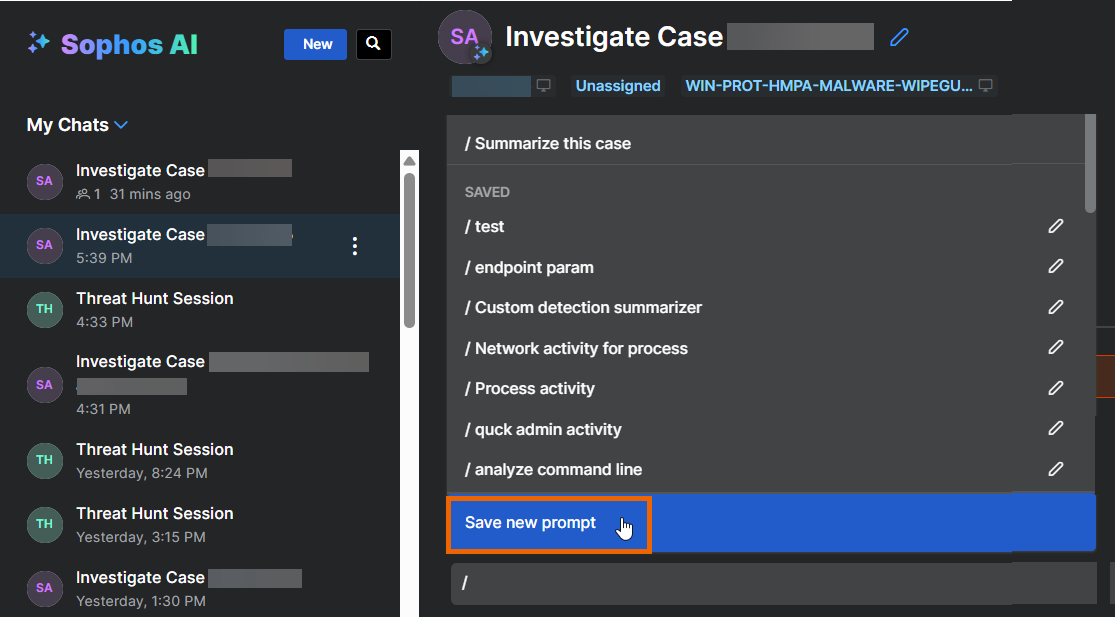Edit the 'analyze command line' prompt
This screenshot has height=617, width=1115.
tap(1055, 469)
